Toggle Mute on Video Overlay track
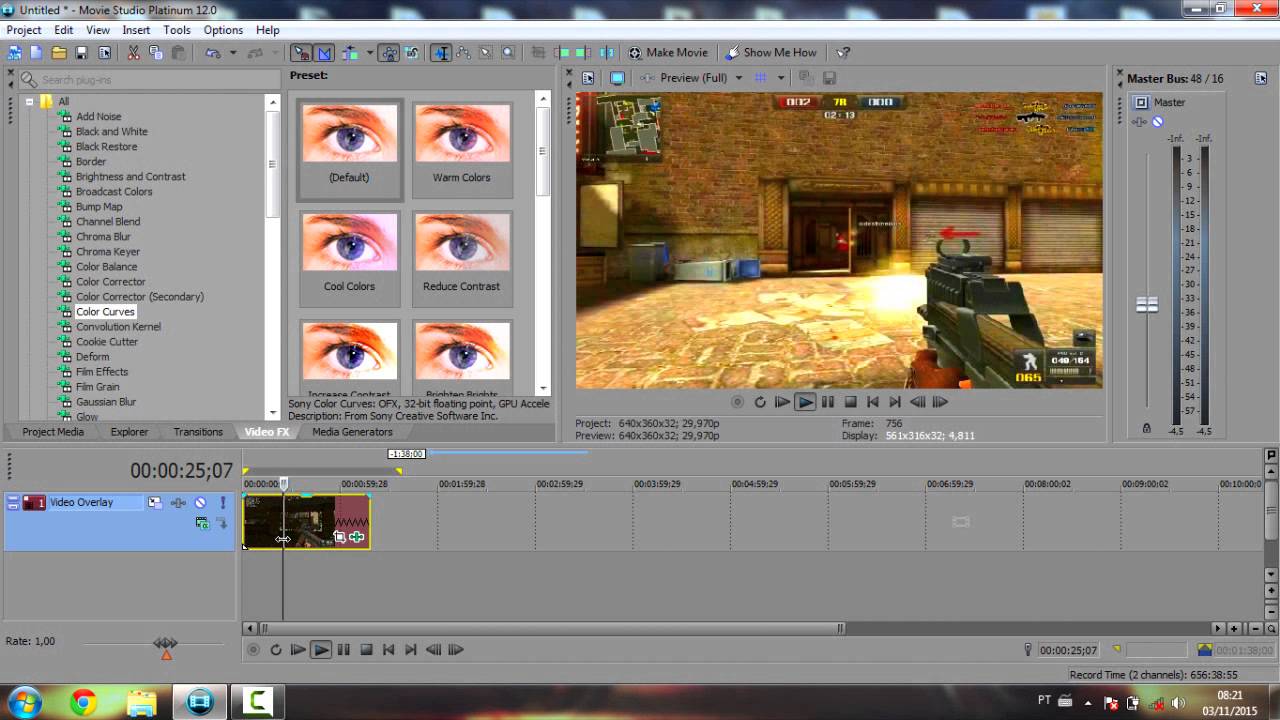The width and height of the screenshot is (1280, 720). (x=200, y=503)
